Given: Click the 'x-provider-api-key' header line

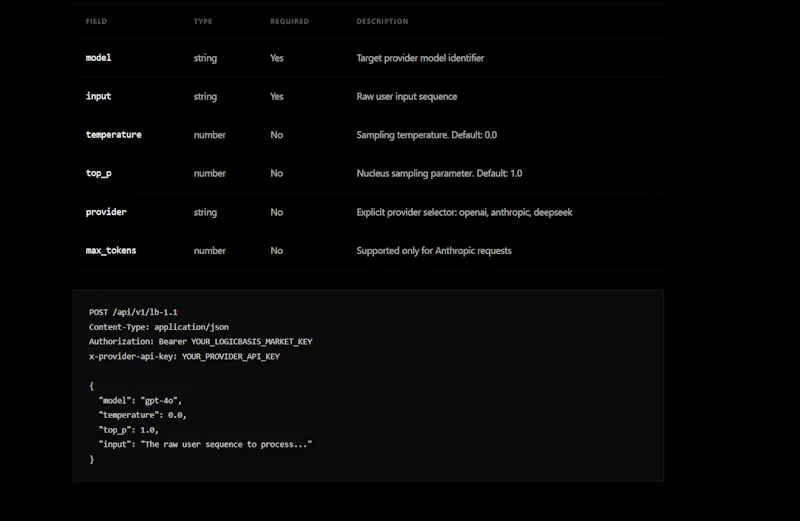Looking at the screenshot, I should point(184,356).
